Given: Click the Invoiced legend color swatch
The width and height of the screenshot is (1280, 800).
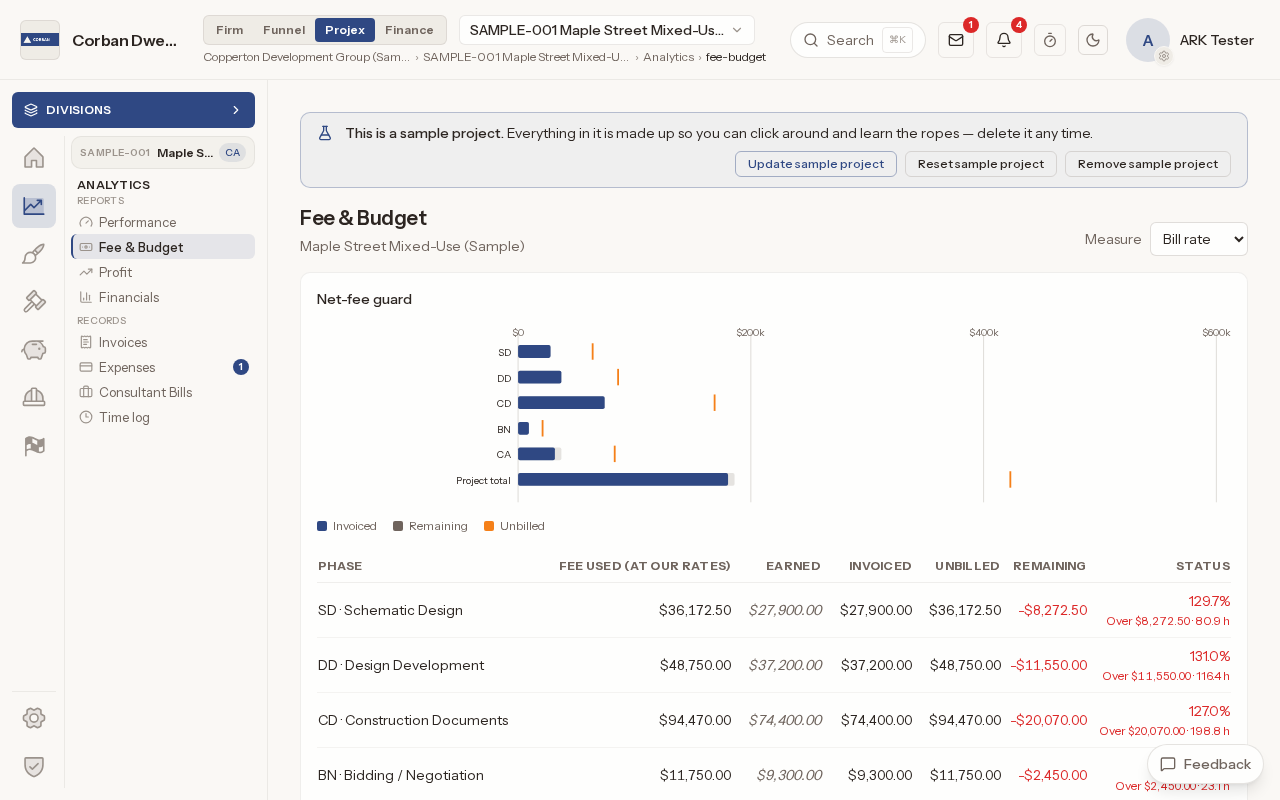Looking at the screenshot, I should coord(322,526).
